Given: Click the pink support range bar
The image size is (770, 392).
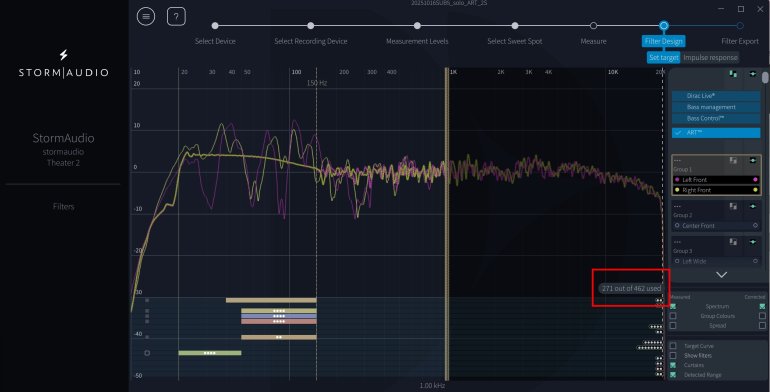Looking at the screenshot, I should click(279, 322).
